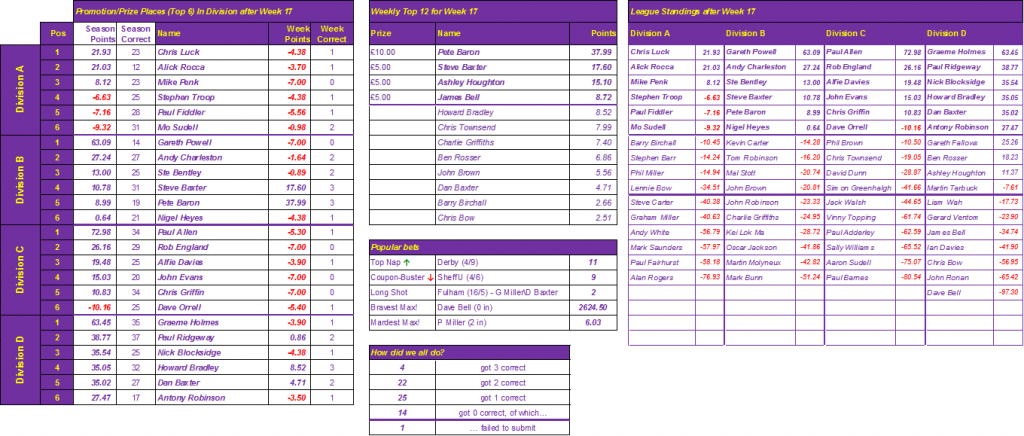Click the Top Nap label in Popular bets

(385, 264)
